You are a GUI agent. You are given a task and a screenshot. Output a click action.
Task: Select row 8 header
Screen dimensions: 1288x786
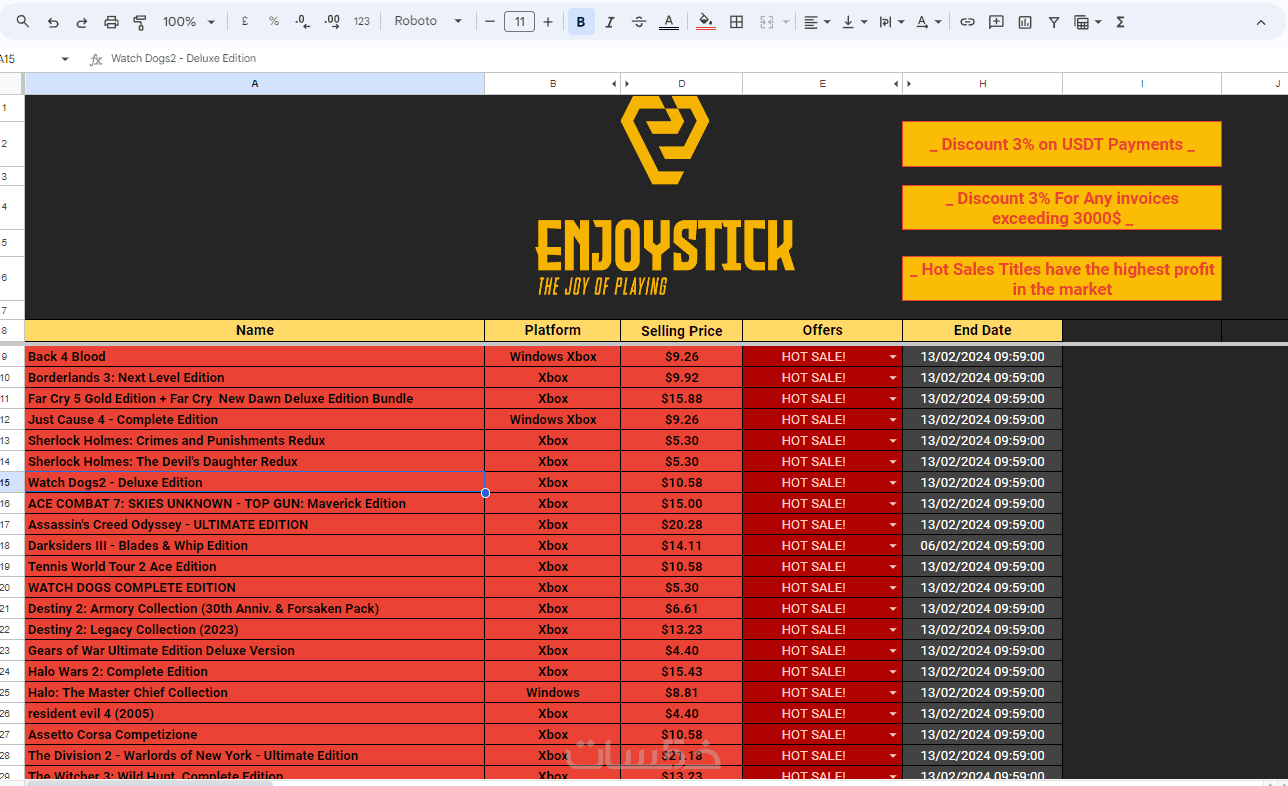point(12,331)
